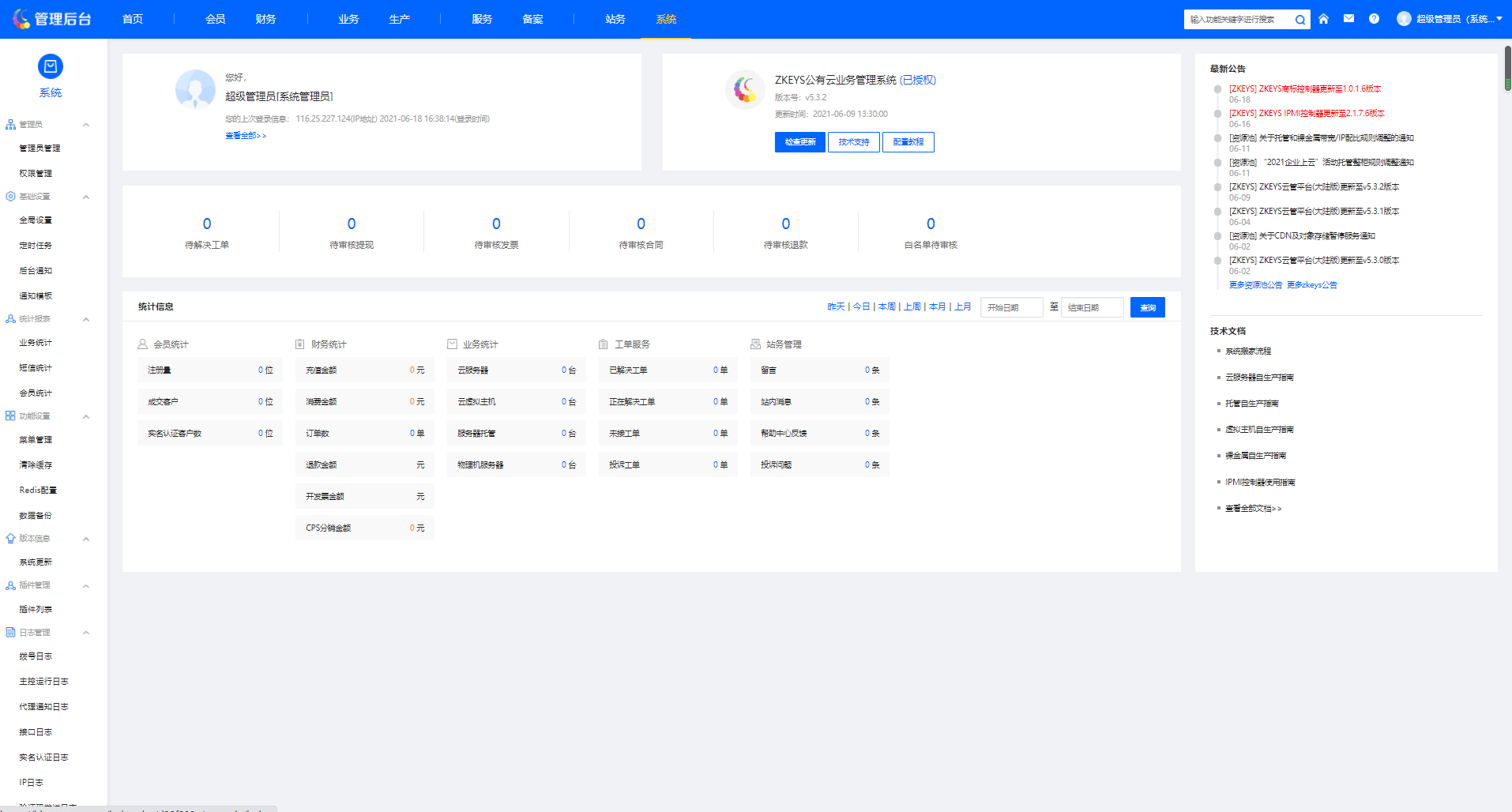Click the 结束日期 input field
This screenshot has width=1512, height=812.
point(1093,307)
